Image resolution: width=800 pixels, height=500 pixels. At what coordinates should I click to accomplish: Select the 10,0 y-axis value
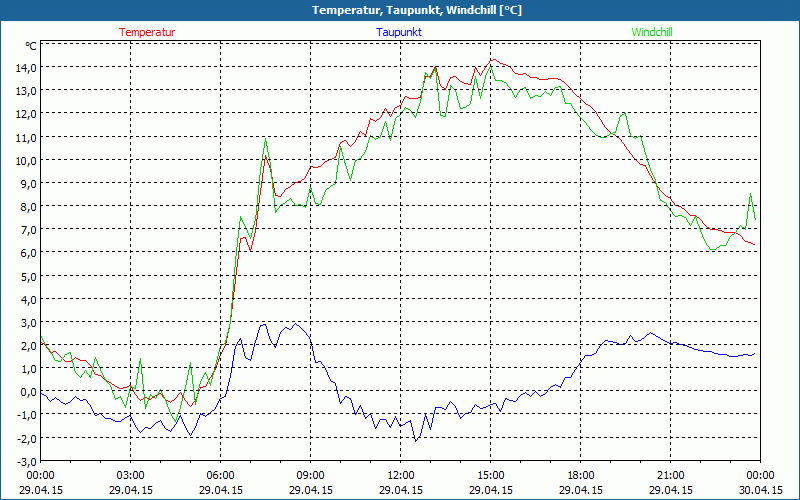point(25,161)
